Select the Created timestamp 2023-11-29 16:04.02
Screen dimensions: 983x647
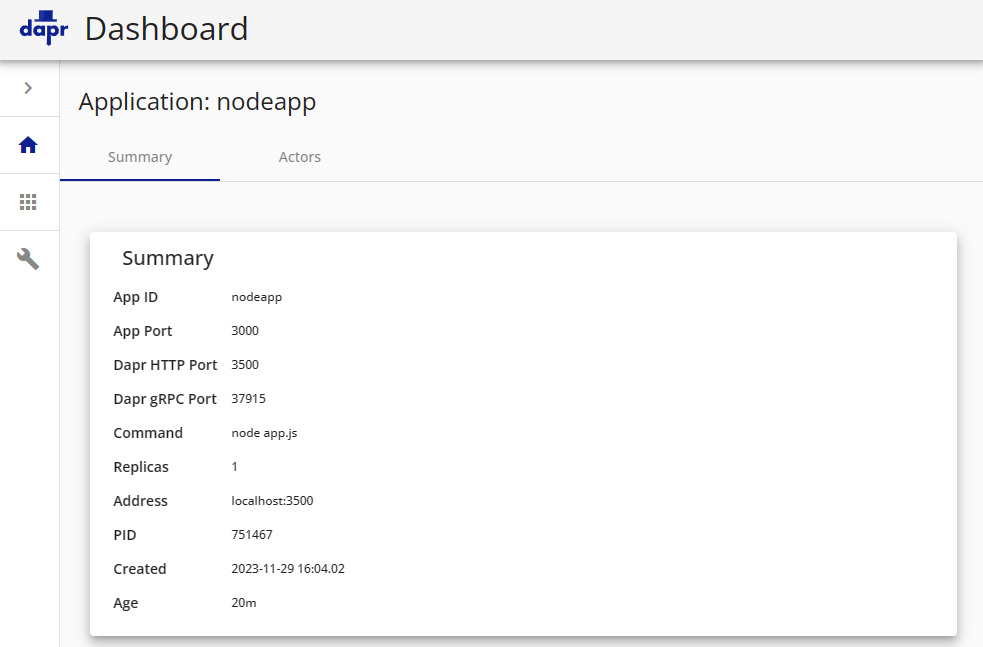tap(288, 569)
